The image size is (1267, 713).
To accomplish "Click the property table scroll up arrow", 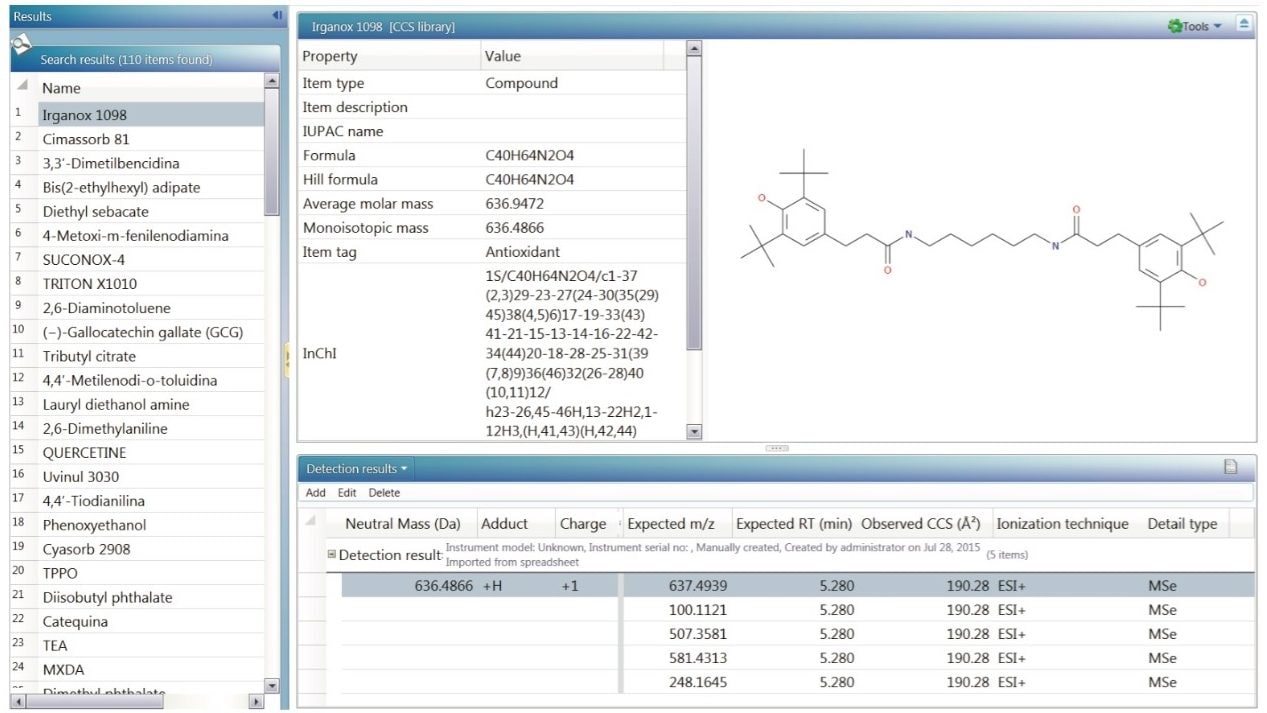I will [695, 48].
